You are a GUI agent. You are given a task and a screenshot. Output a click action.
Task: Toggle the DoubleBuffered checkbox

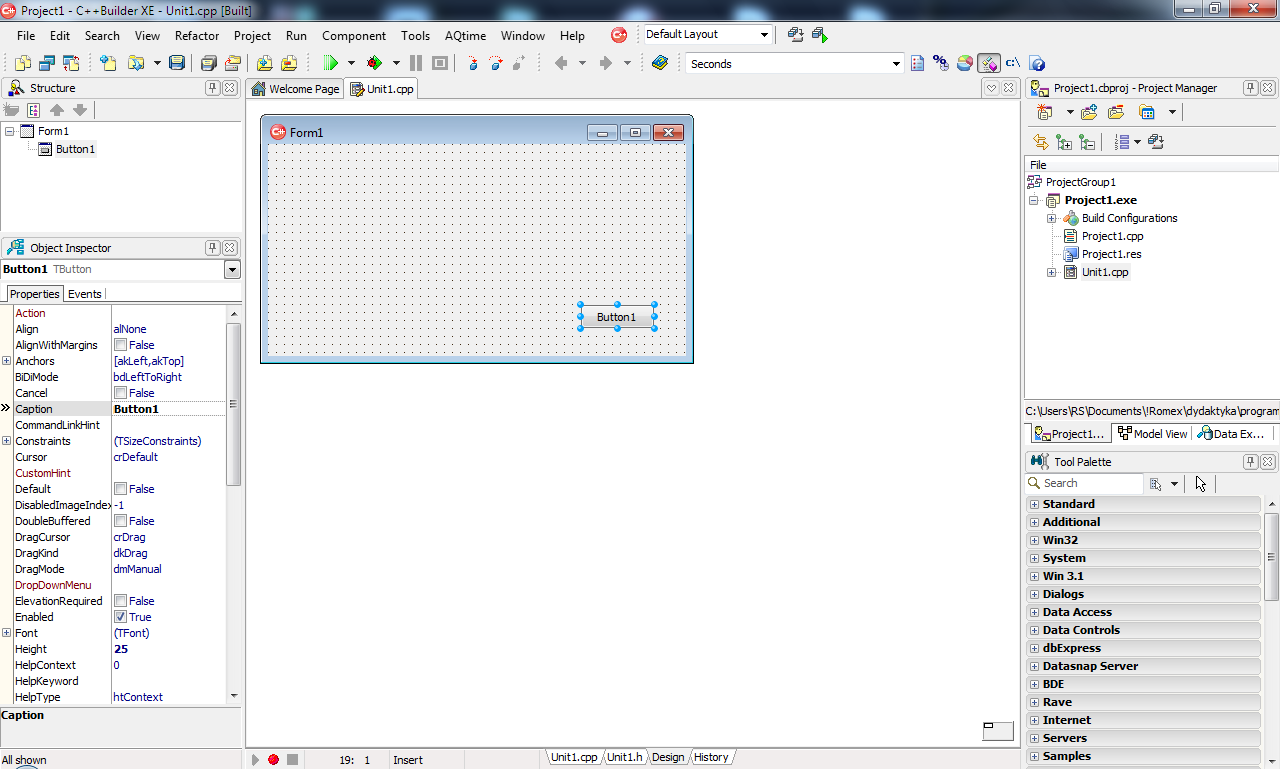click(x=120, y=521)
